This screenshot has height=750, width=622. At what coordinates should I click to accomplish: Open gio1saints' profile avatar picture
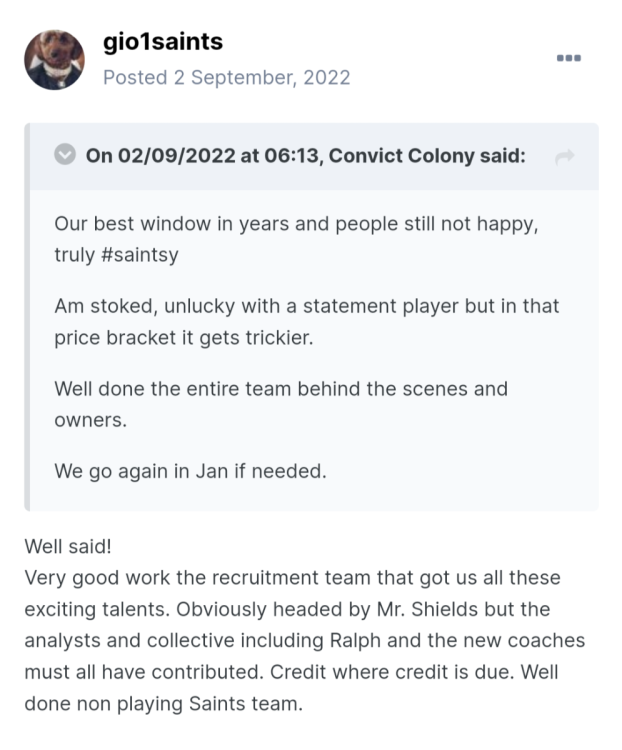54,60
